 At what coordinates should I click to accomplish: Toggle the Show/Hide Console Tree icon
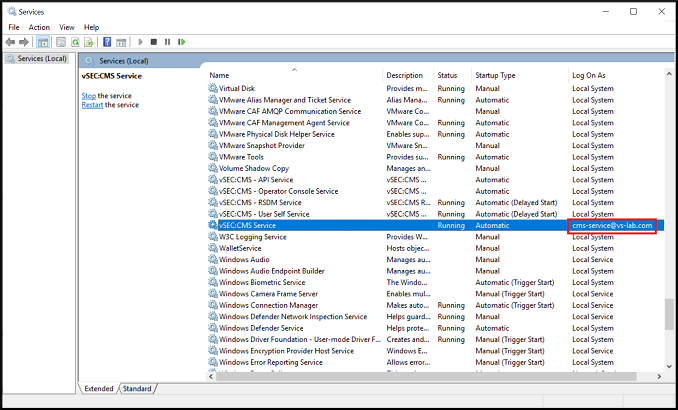tap(43, 42)
